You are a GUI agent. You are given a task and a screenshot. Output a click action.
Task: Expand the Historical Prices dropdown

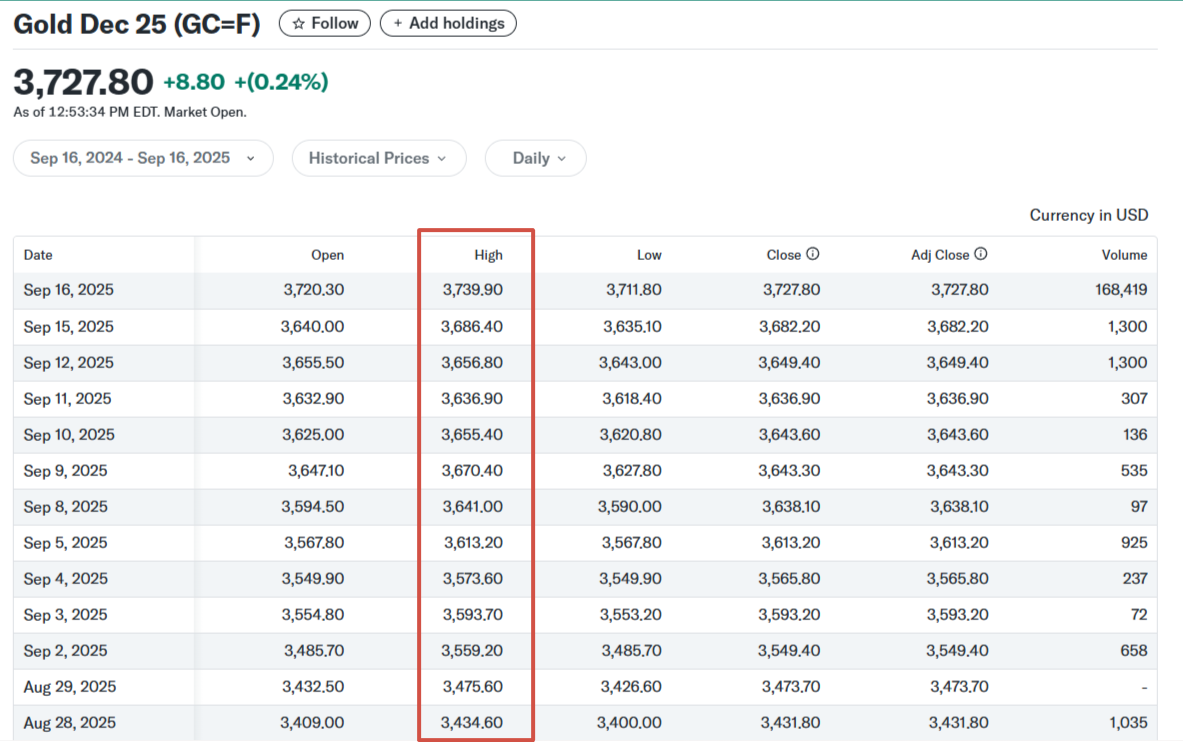click(379, 158)
